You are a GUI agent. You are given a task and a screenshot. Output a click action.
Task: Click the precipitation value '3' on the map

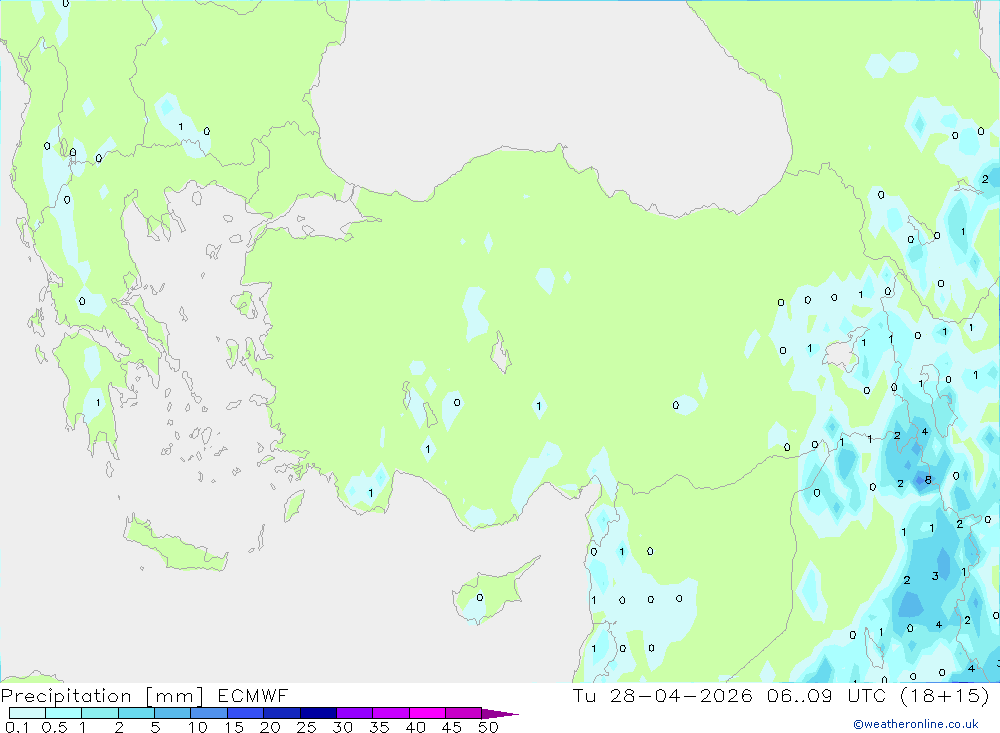coord(935,576)
